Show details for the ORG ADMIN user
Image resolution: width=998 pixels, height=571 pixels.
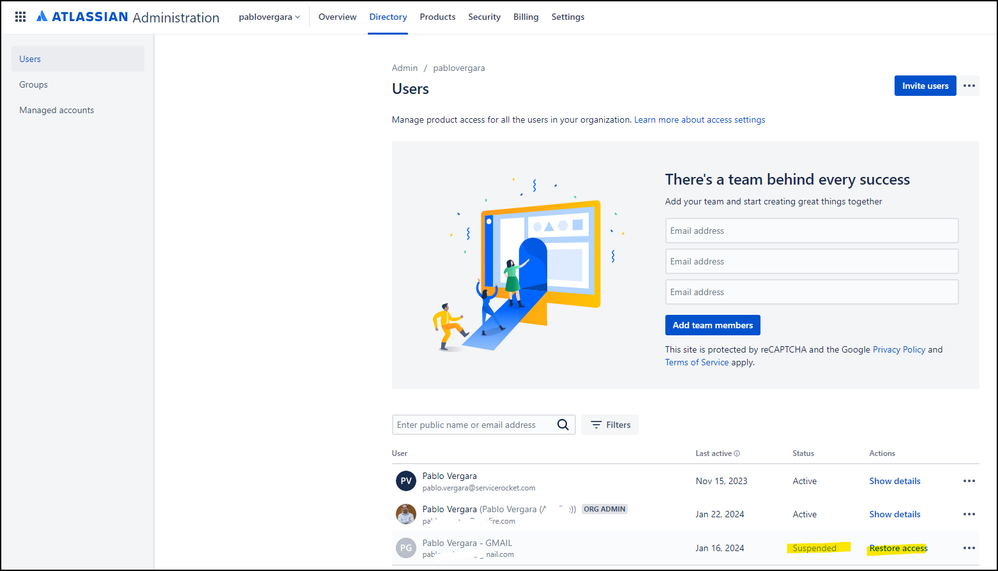894,514
